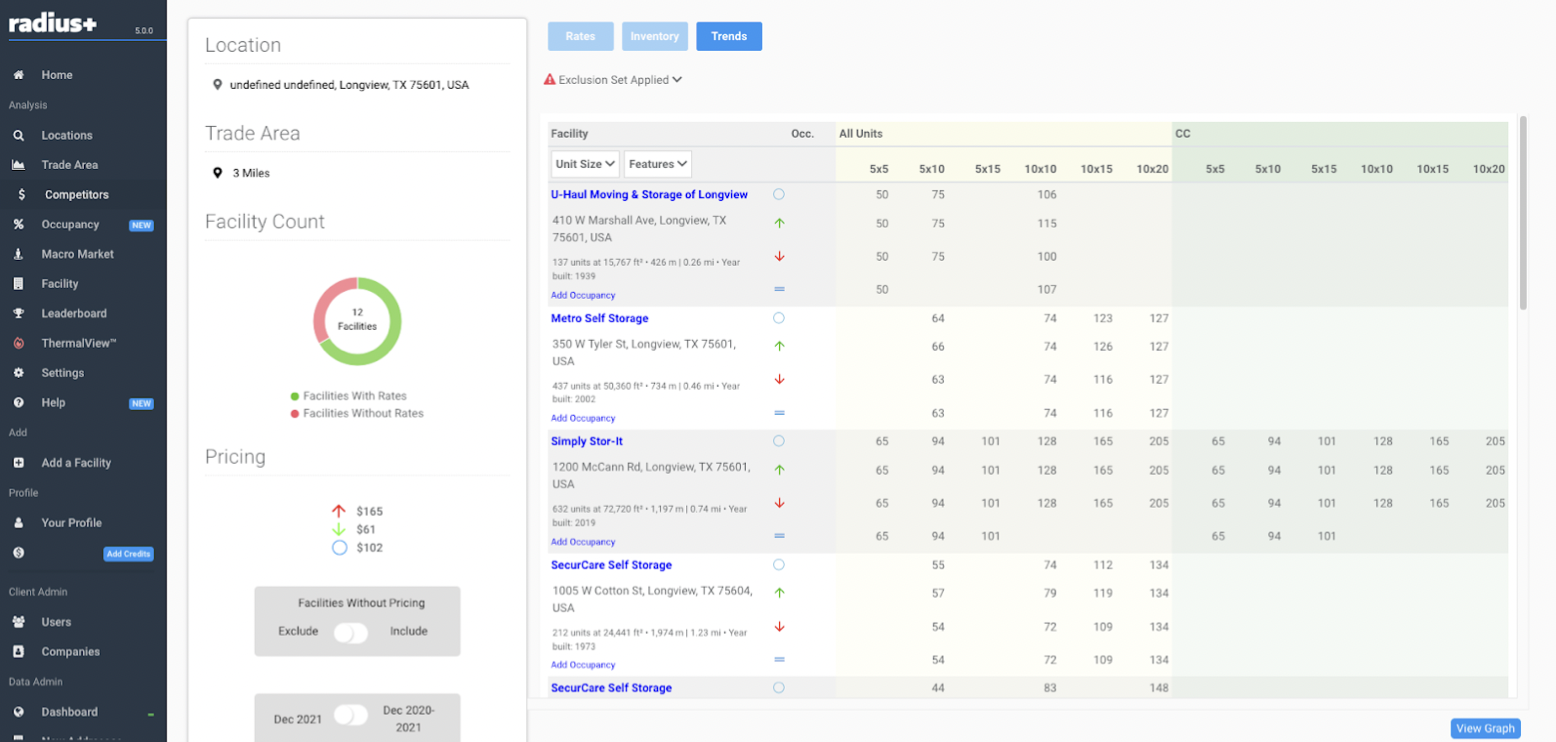Click the Help question mark icon
The width and height of the screenshot is (1556, 742).
pos(18,402)
